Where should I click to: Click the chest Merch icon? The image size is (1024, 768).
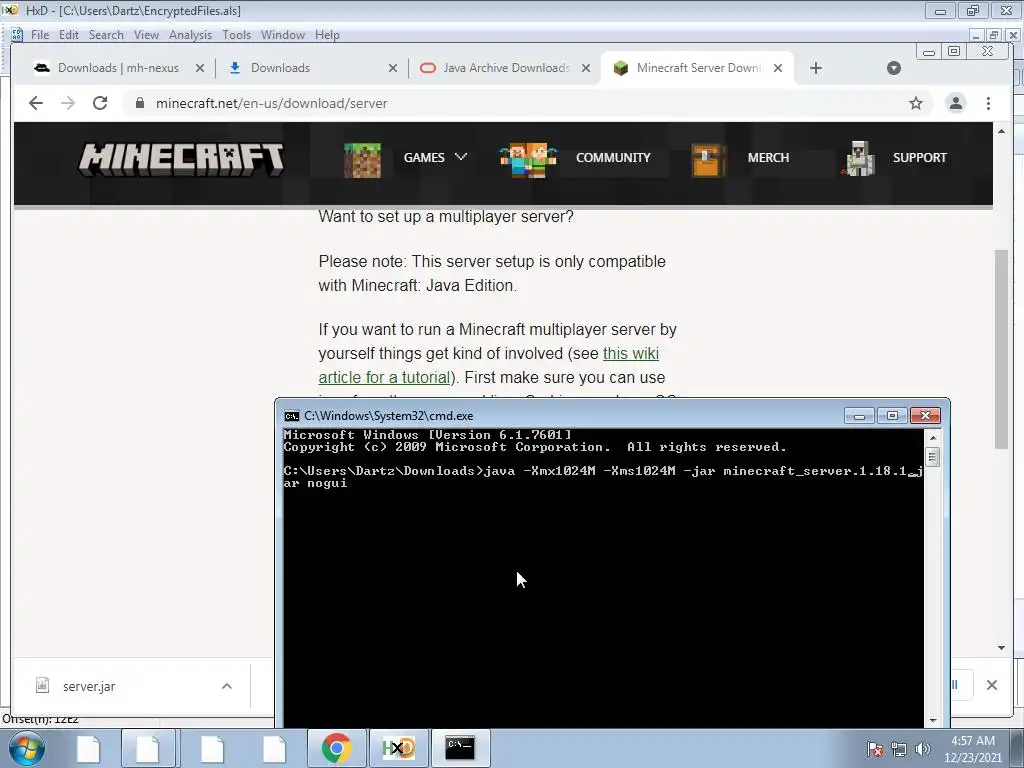tap(709, 160)
